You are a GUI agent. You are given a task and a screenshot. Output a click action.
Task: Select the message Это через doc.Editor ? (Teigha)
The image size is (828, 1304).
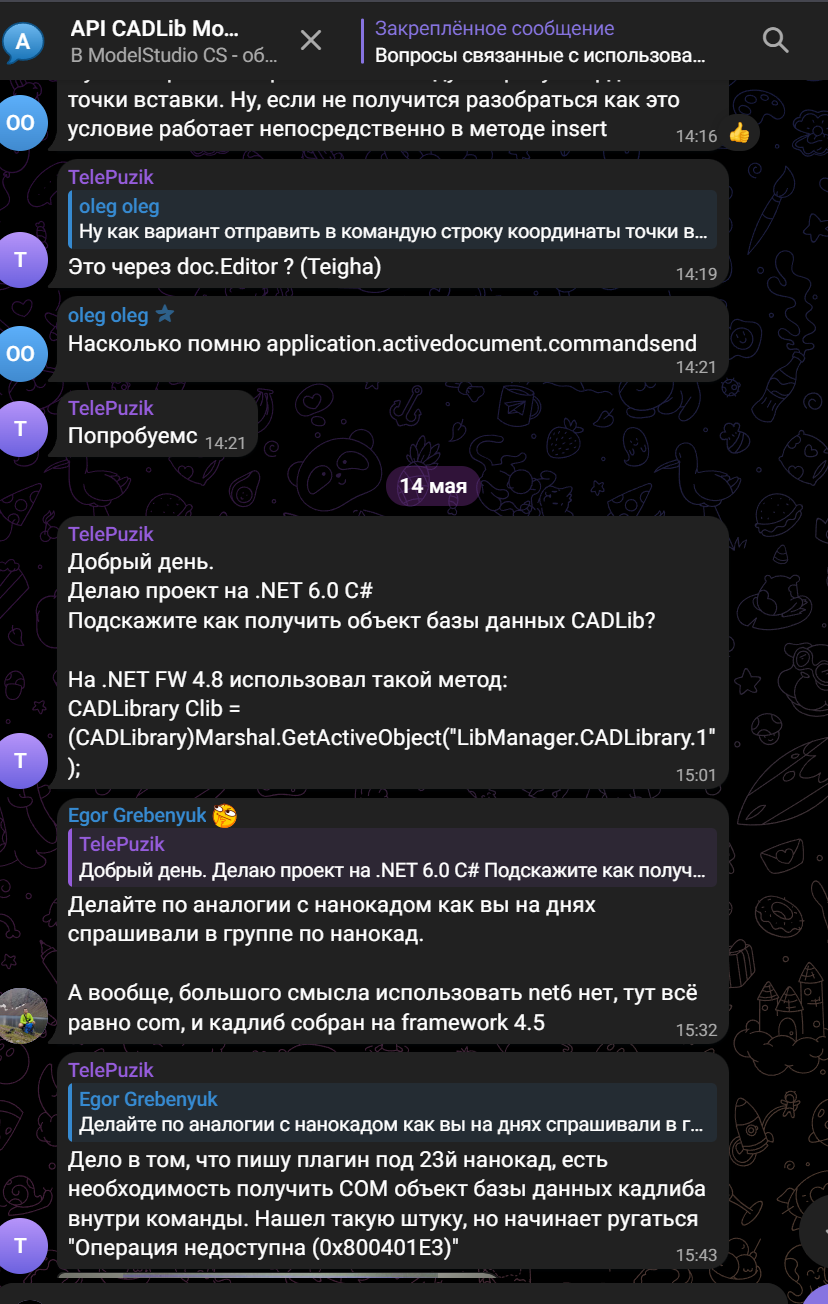tap(224, 268)
